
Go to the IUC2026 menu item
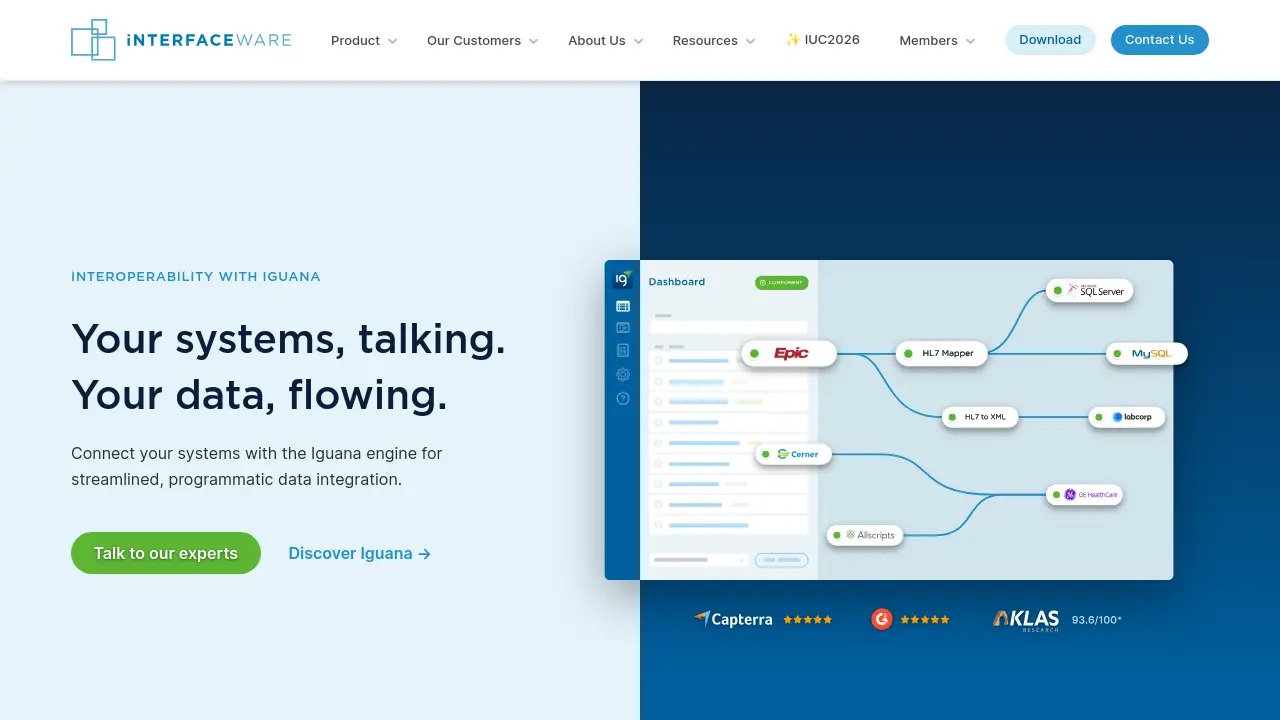pos(822,40)
